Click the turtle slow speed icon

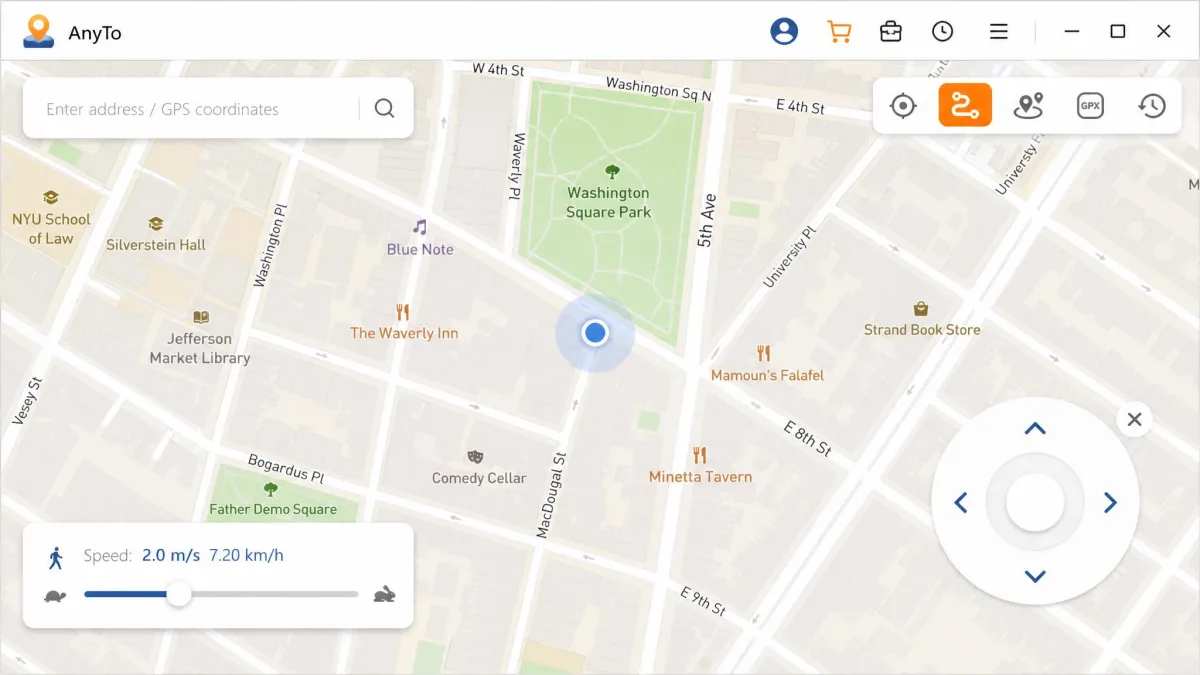pos(55,596)
